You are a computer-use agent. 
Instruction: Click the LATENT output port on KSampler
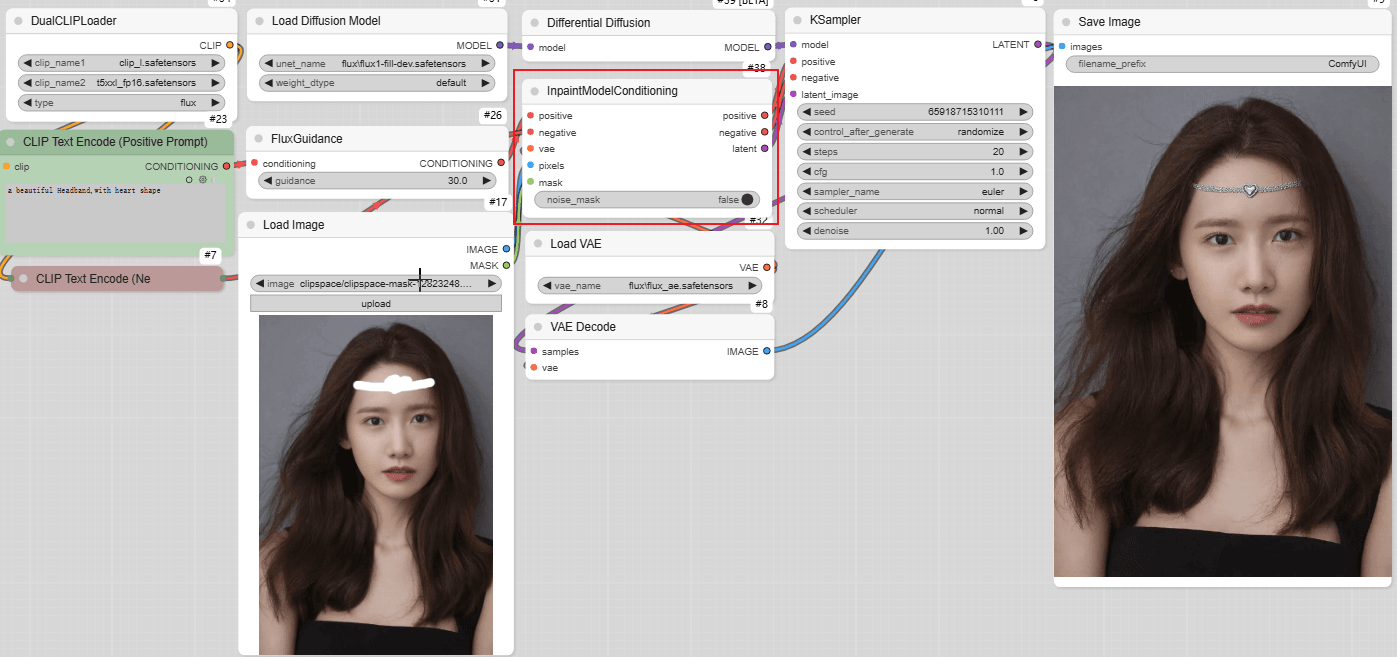[x=1038, y=45]
